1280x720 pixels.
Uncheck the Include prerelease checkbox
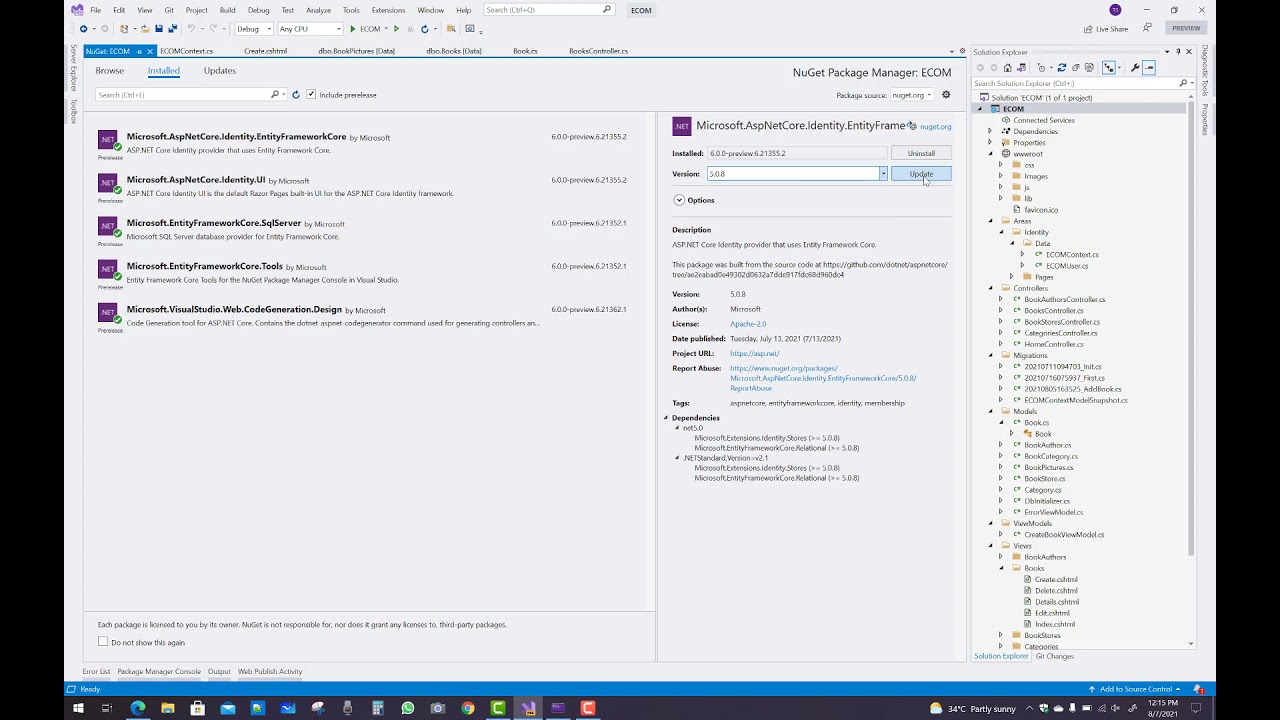pos(311,95)
